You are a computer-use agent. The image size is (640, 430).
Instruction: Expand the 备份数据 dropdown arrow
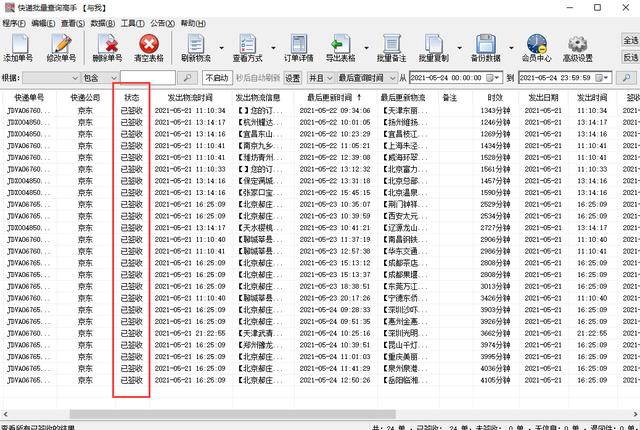pos(511,48)
